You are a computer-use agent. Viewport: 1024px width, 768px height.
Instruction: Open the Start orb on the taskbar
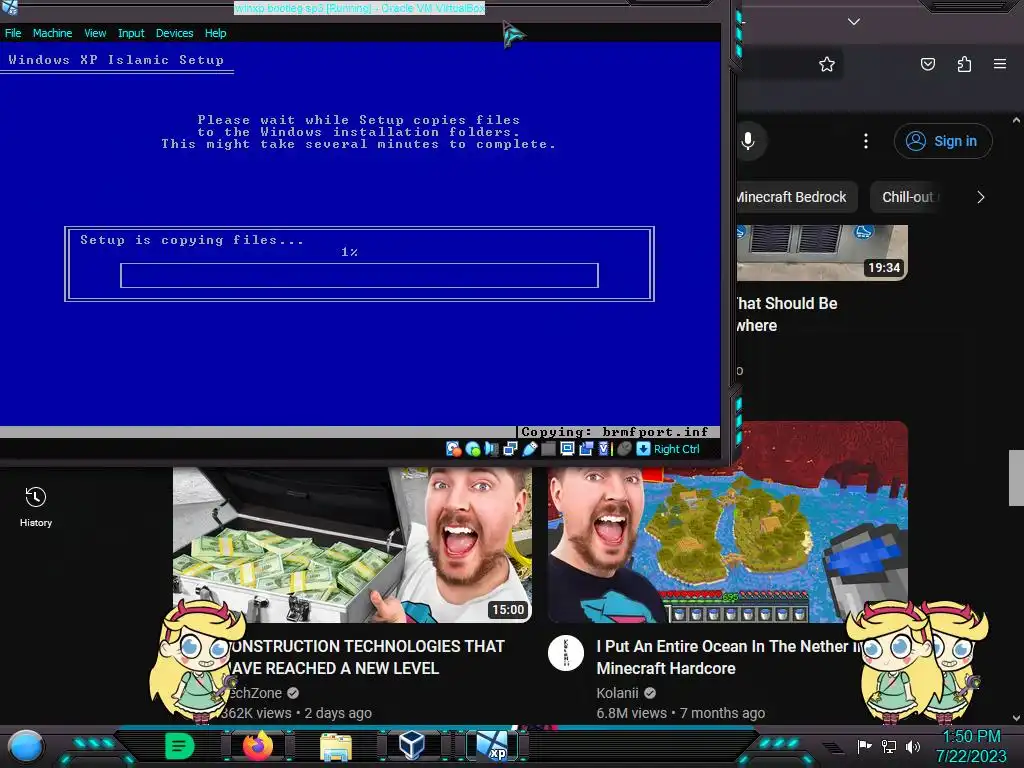[26, 746]
